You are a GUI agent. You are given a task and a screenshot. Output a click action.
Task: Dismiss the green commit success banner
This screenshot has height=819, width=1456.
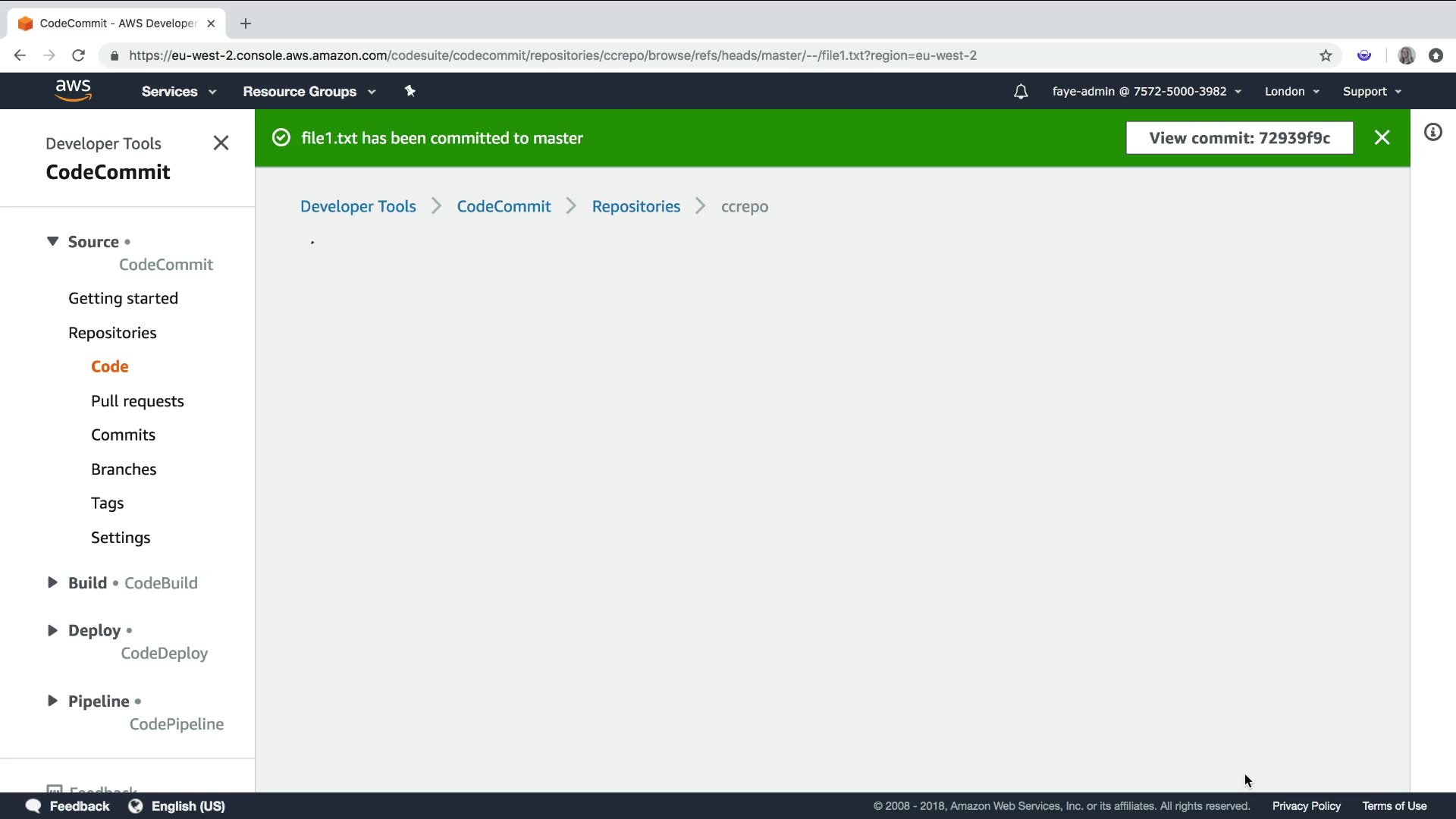point(1382,137)
